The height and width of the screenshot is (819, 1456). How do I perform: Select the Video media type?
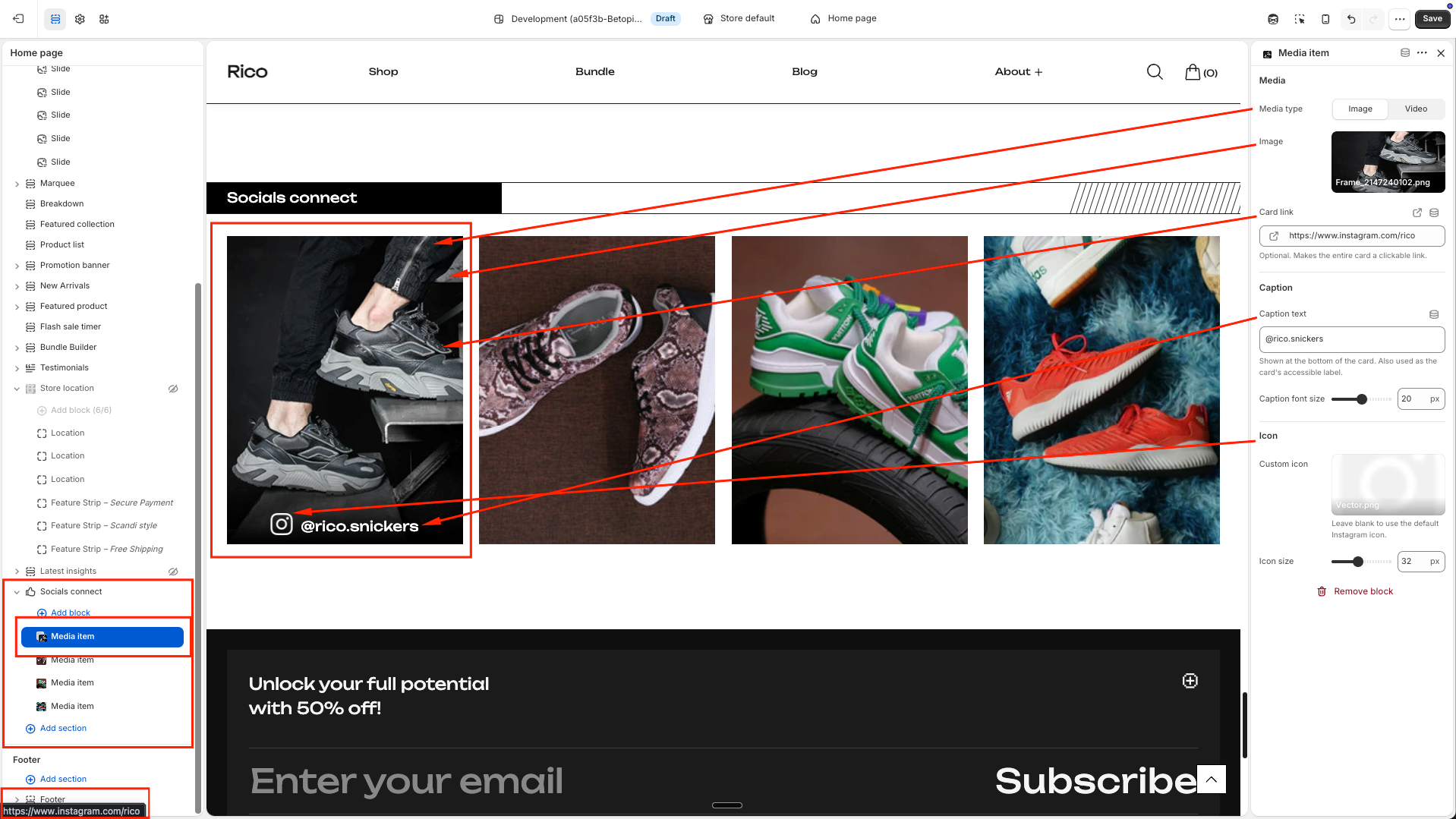click(1416, 109)
